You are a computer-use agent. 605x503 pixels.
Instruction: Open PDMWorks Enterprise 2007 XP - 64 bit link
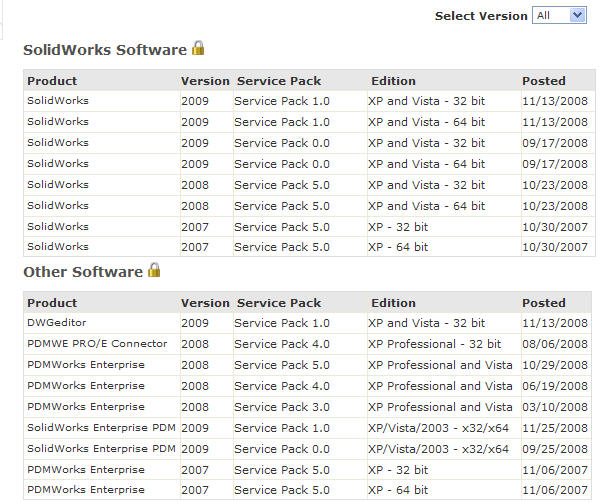[86, 489]
